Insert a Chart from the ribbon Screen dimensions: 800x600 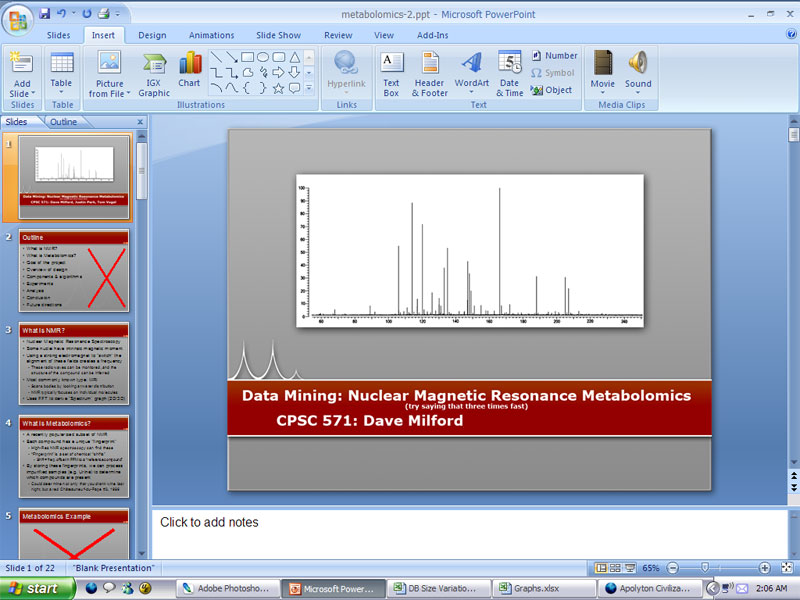(x=189, y=72)
